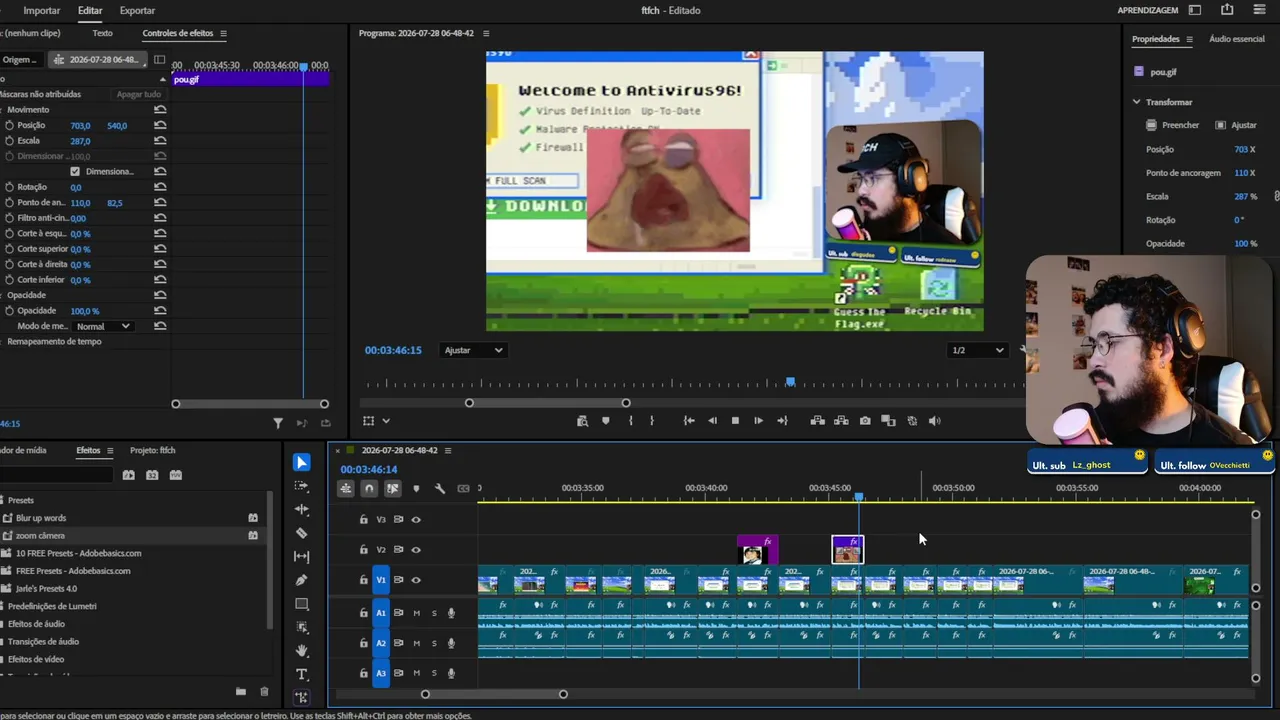Image resolution: width=1280 pixels, height=720 pixels.
Task: Select the Type tool
Action: point(302,675)
